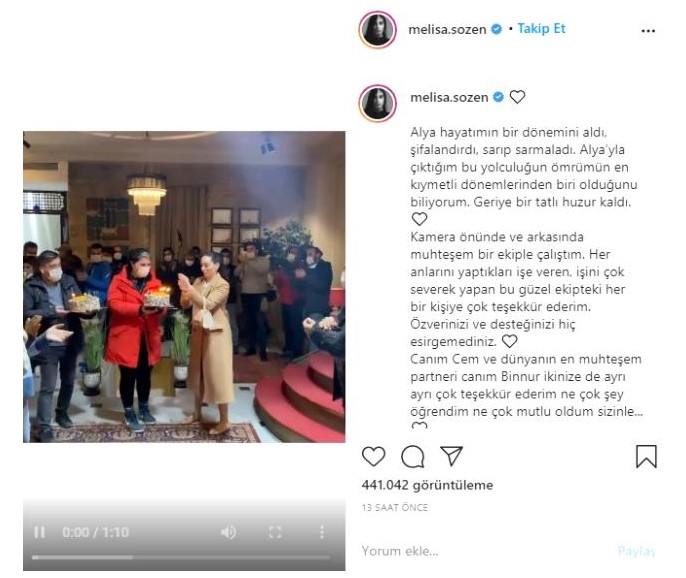Share the post with the paper plane icon
Image resolution: width=686 pixels, height=578 pixels.
(451, 456)
